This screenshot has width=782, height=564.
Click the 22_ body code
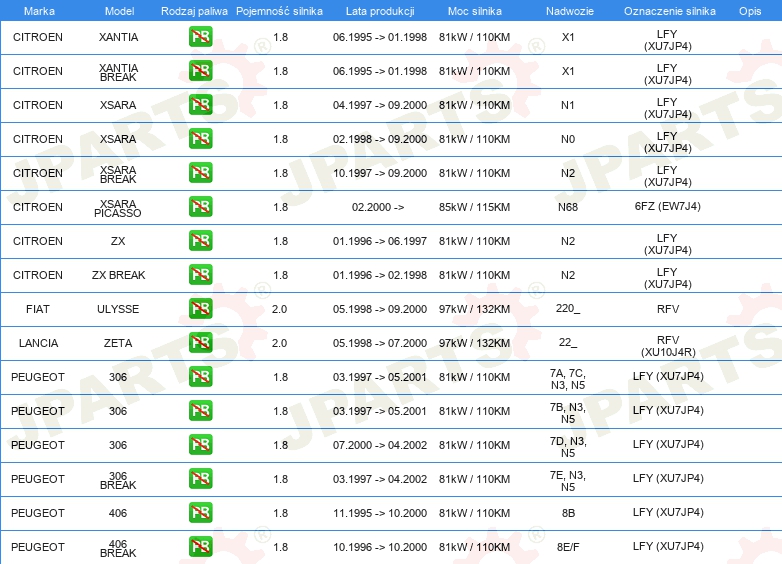[x=568, y=342]
